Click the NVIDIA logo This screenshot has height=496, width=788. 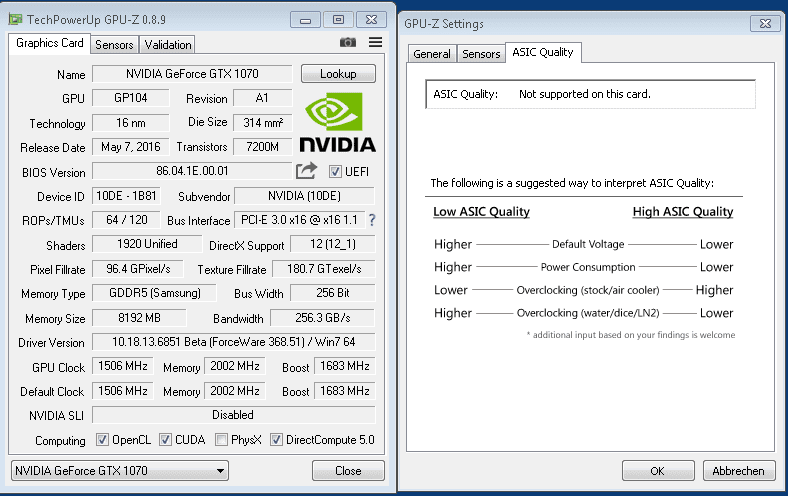coord(338,122)
